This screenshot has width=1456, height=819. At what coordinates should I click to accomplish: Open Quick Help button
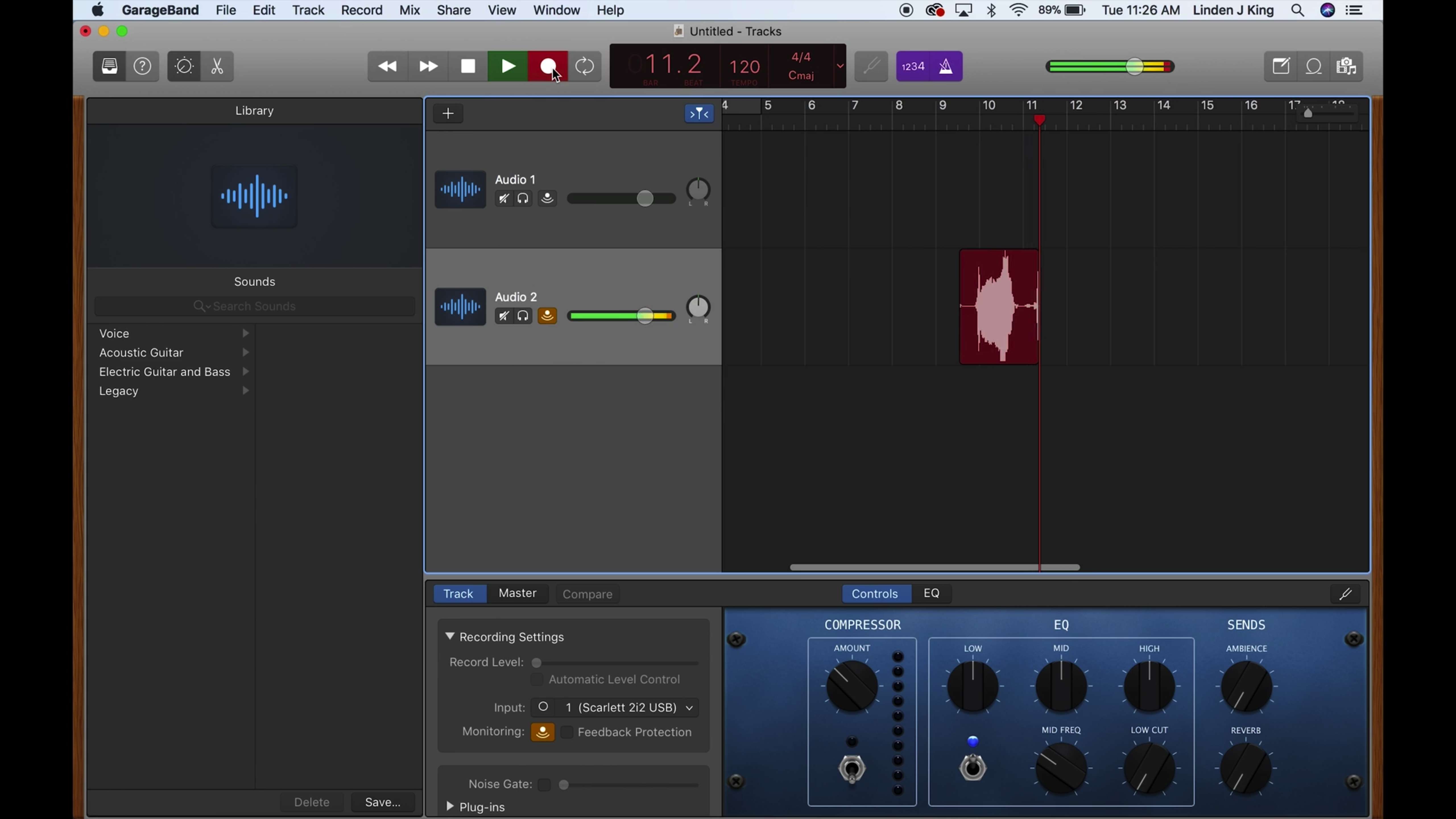pyautogui.click(x=142, y=67)
